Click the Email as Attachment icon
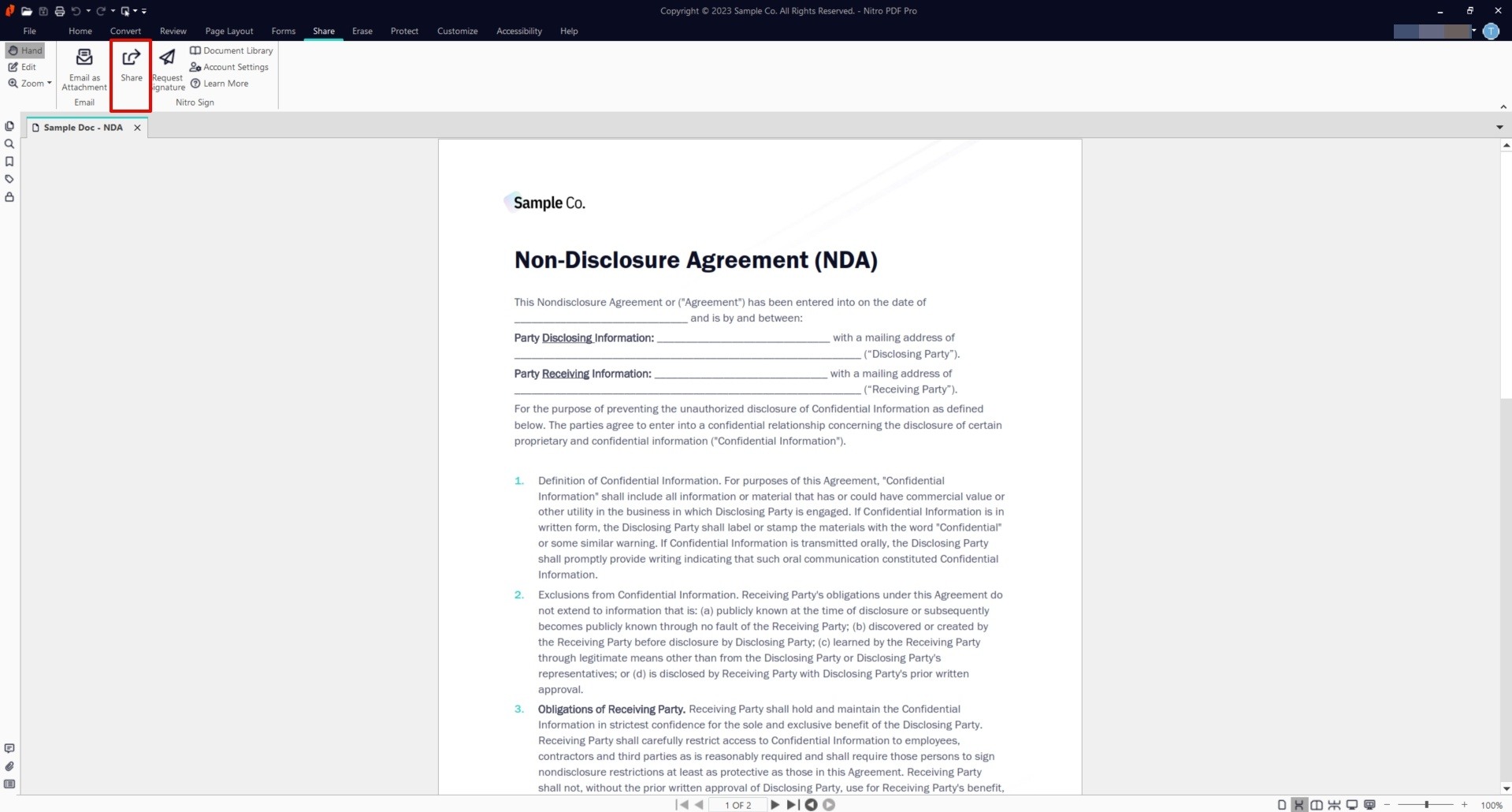1512x812 pixels. (x=84, y=58)
